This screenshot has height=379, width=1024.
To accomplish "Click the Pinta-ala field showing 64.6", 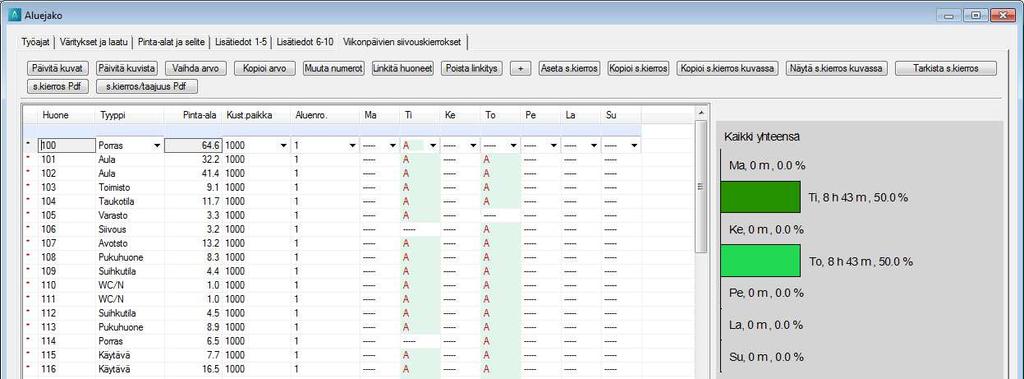I will pyautogui.click(x=193, y=146).
